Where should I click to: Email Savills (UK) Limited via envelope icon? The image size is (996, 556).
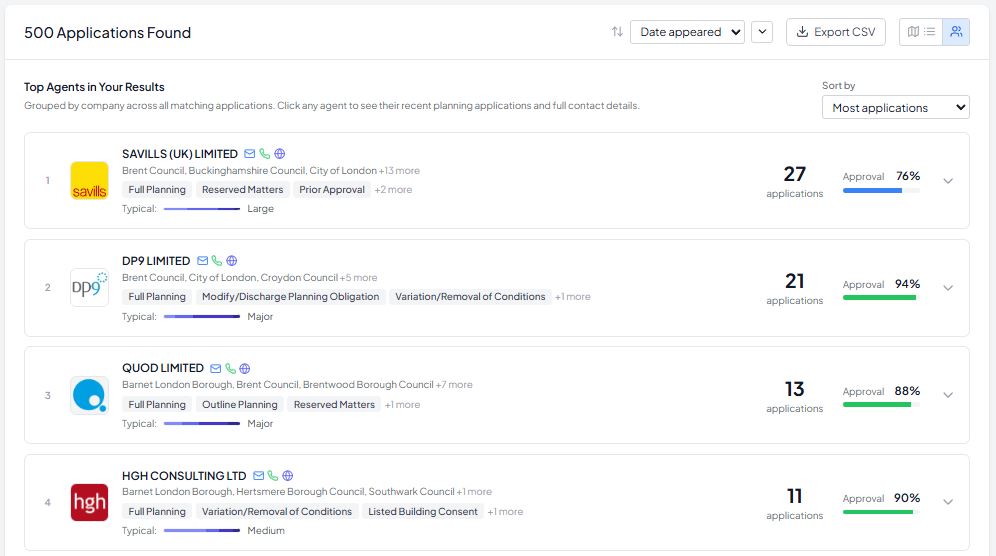(x=250, y=154)
